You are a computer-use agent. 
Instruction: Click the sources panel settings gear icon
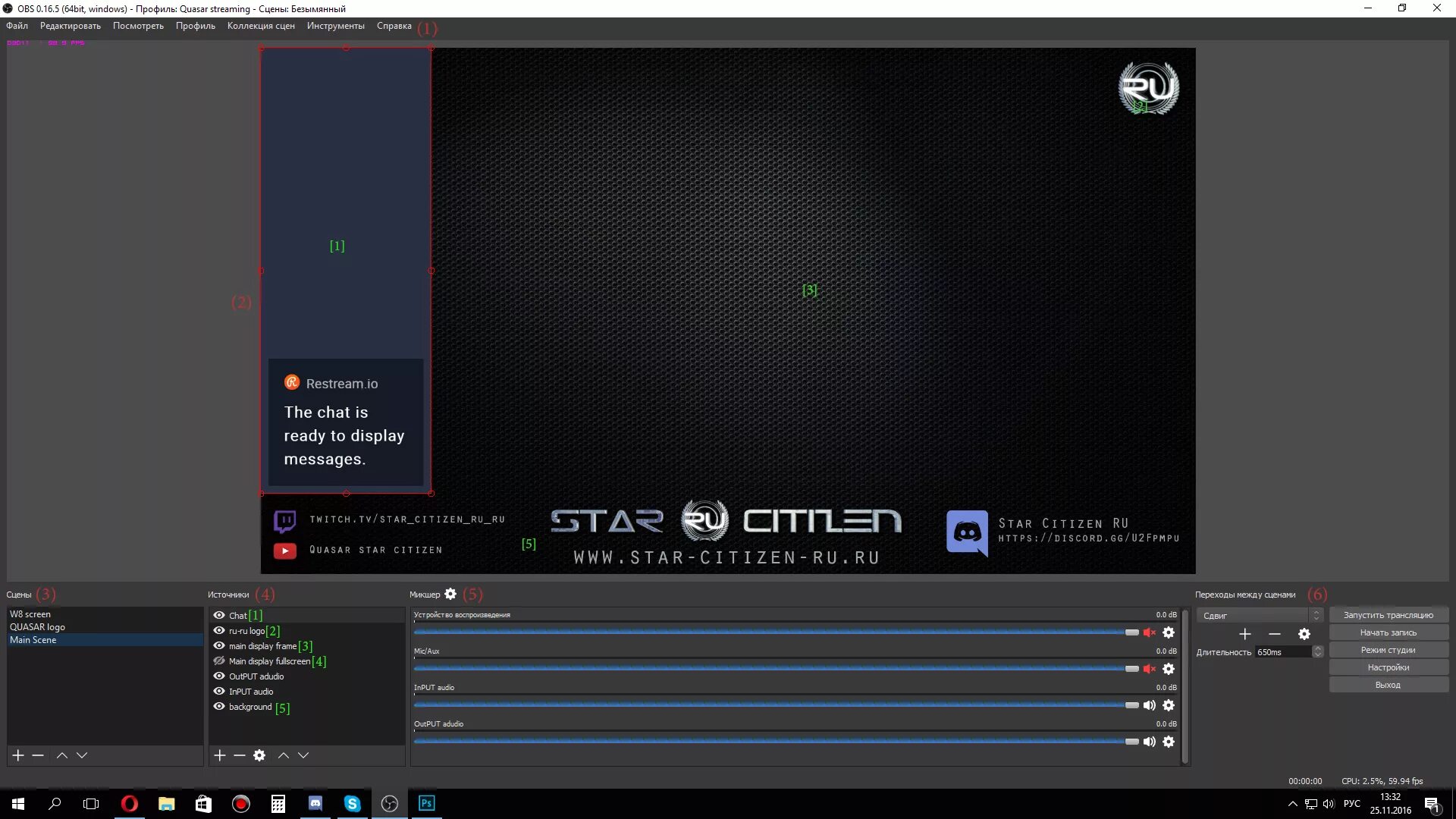260,755
